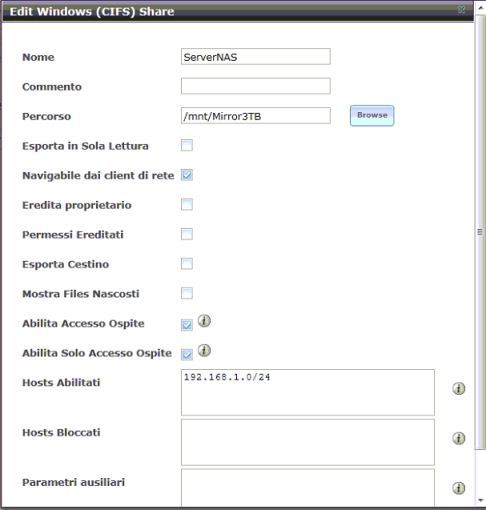Click the Browse button for Percorso

tap(372, 115)
